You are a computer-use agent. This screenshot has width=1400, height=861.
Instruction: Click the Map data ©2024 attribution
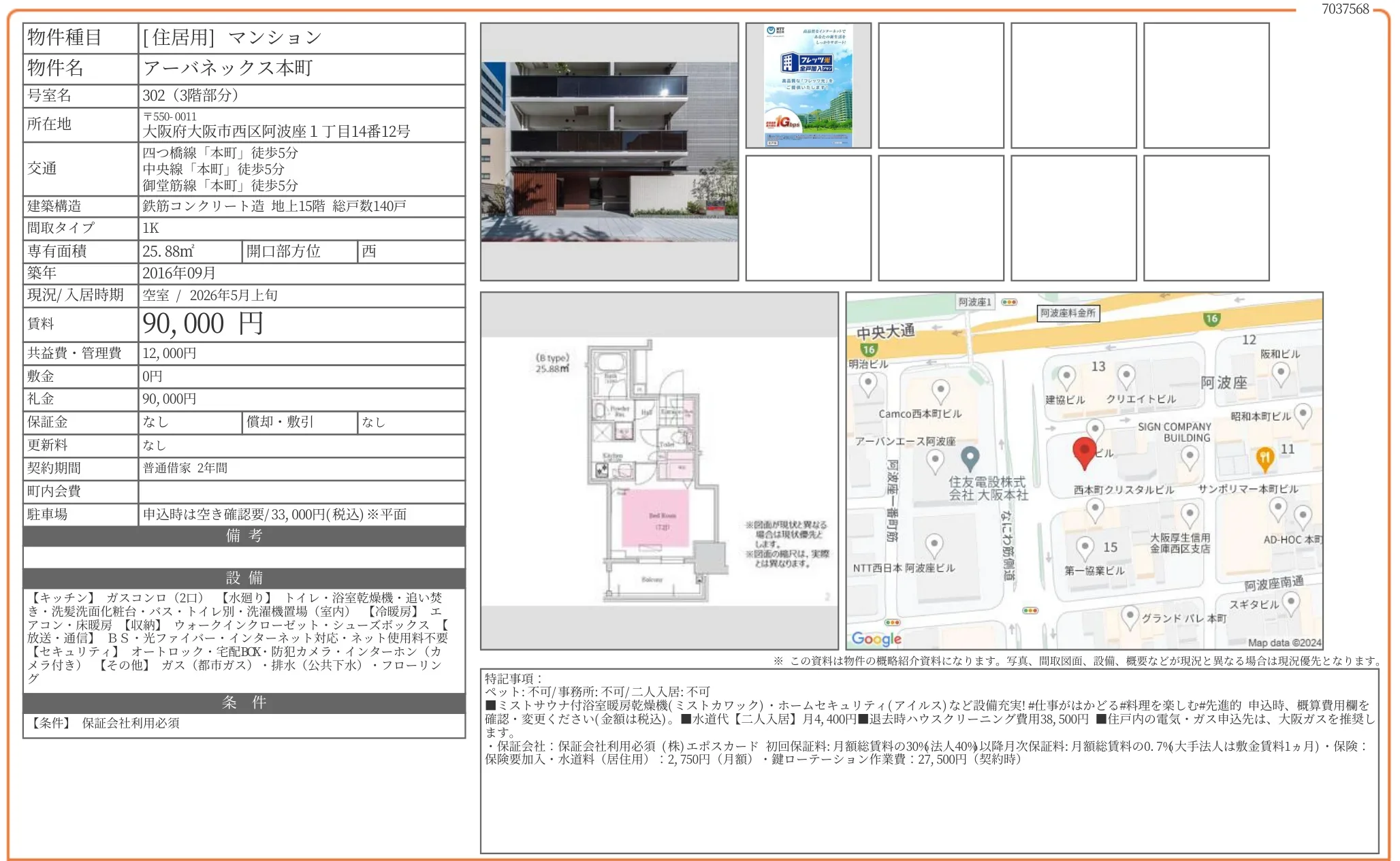(x=1284, y=643)
